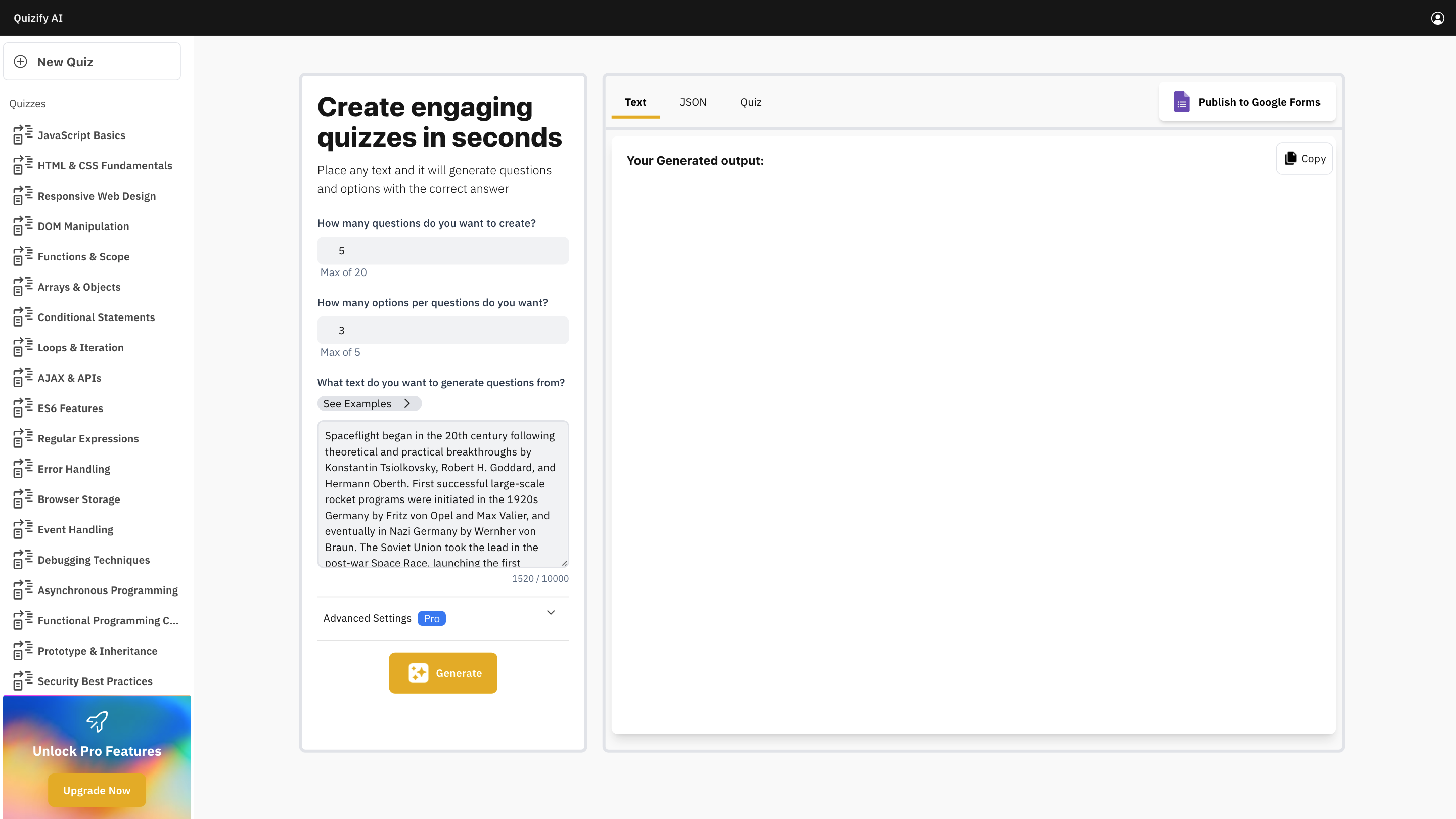The width and height of the screenshot is (1456, 819).
Task: Click Upgrade Now in the Pro banner
Action: [96, 790]
